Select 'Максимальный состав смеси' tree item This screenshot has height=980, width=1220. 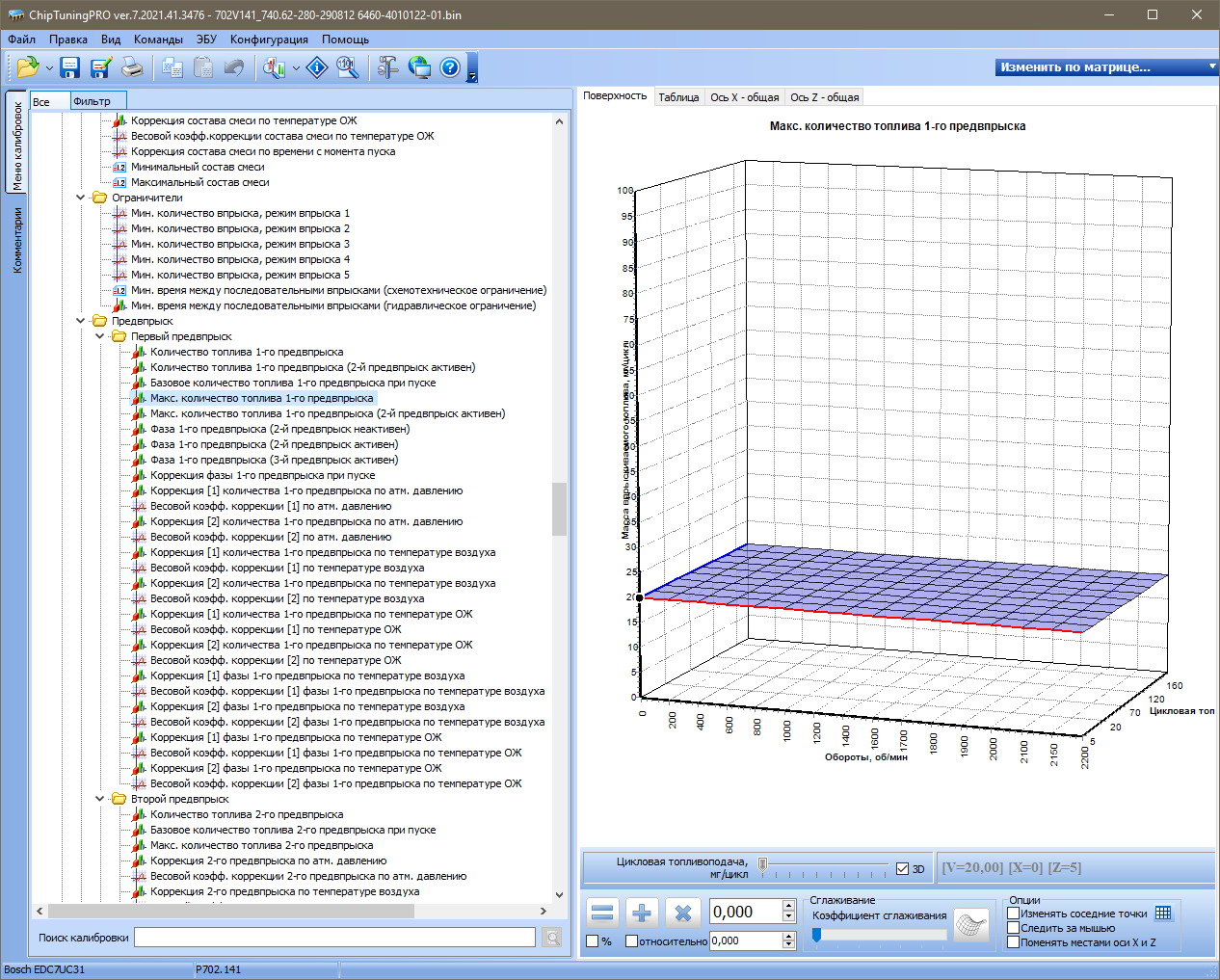pyautogui.click(x=200, y=182)
